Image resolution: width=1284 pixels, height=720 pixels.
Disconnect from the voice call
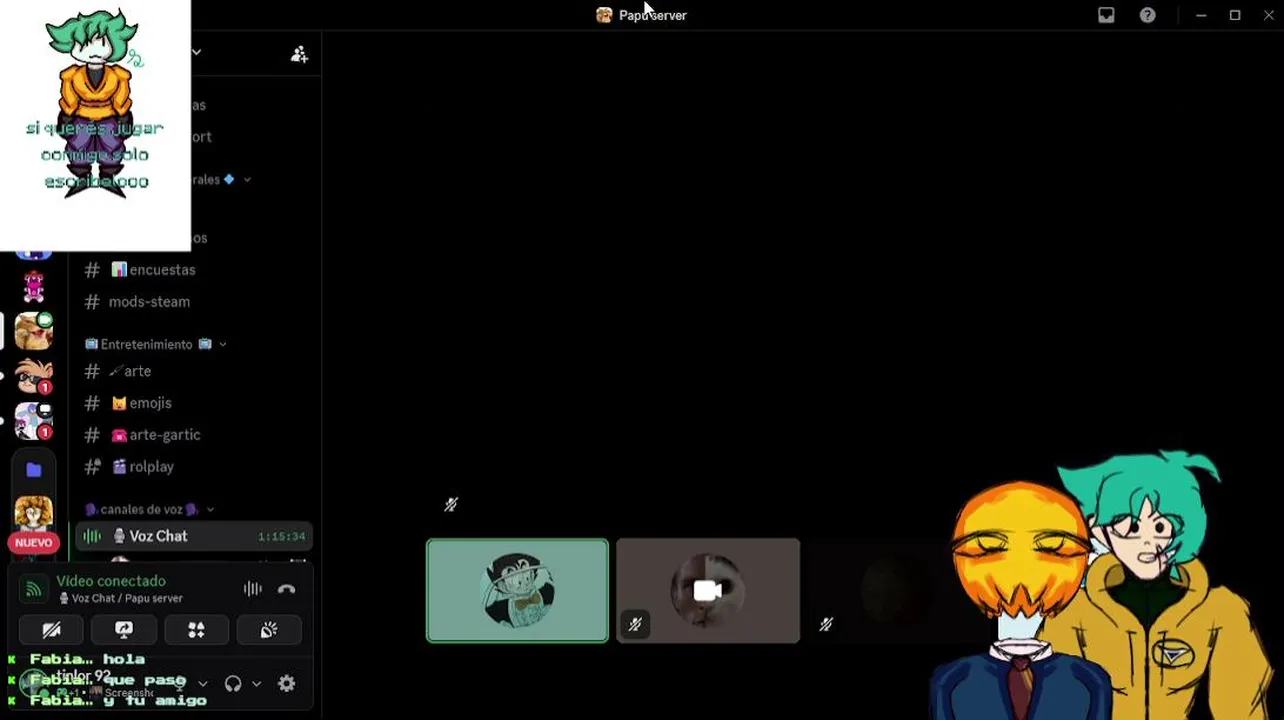pos(287,589)
